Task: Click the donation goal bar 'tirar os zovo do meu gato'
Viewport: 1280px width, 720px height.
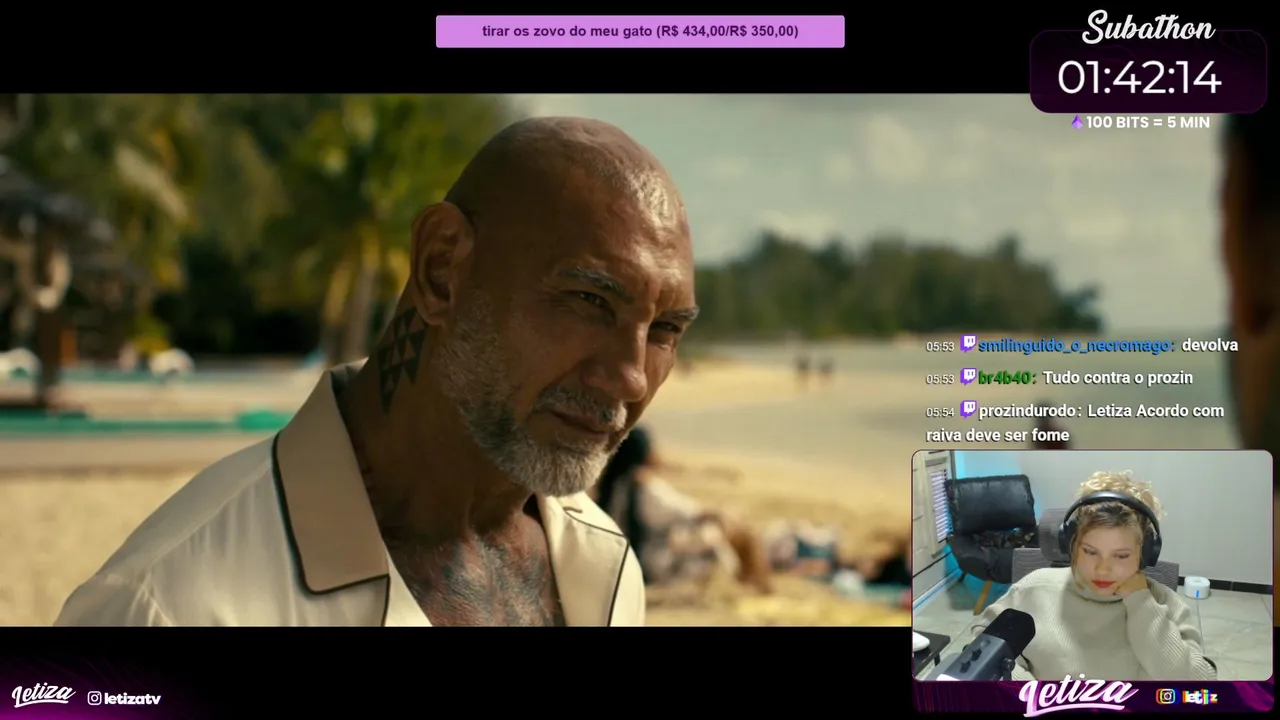Action: pyautogui.click(x=640, y=31)
